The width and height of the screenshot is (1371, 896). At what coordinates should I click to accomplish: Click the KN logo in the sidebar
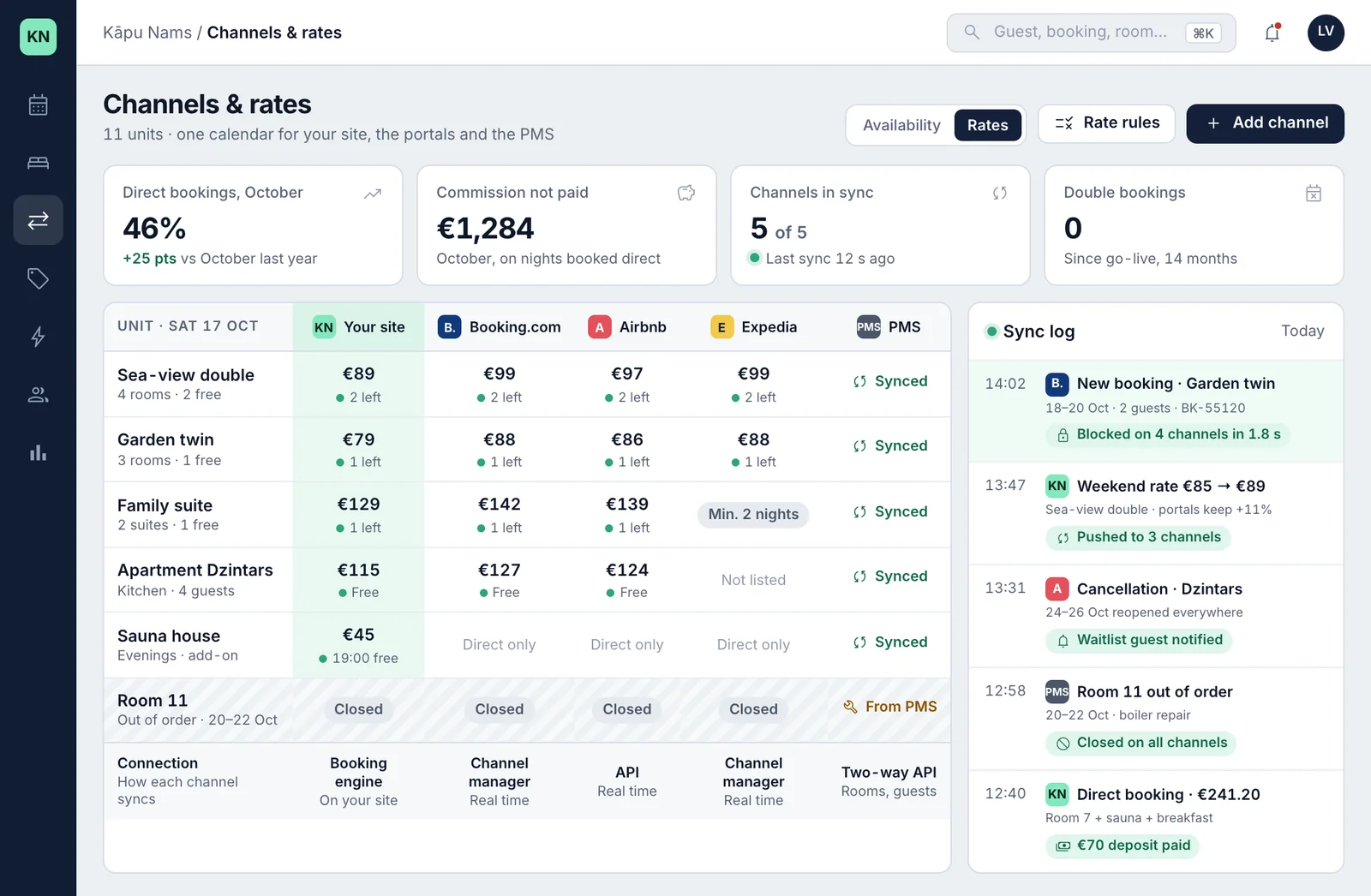click(38, 37)
